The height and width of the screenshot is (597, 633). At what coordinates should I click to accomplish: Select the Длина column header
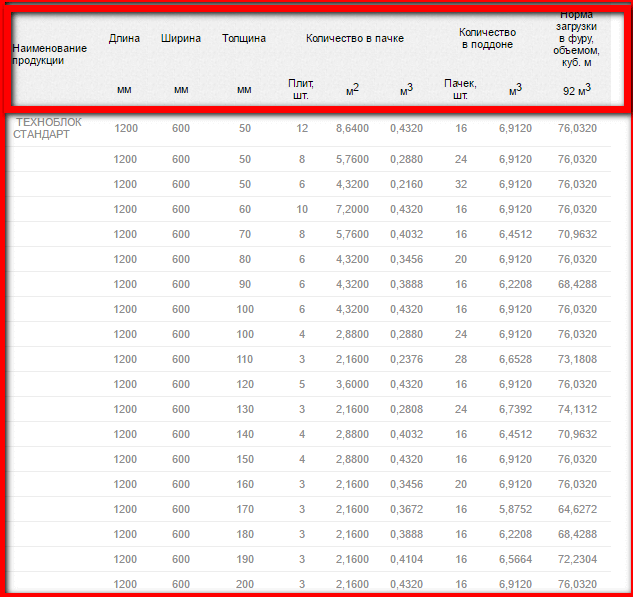pos(124,39)
